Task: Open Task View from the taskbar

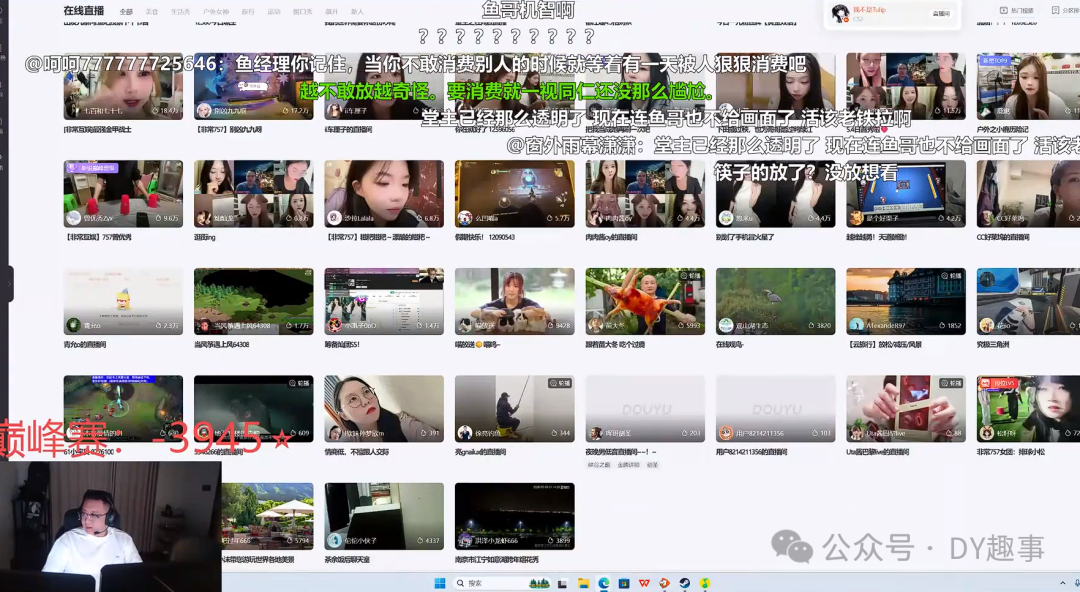Action: [x=563, y=583]
